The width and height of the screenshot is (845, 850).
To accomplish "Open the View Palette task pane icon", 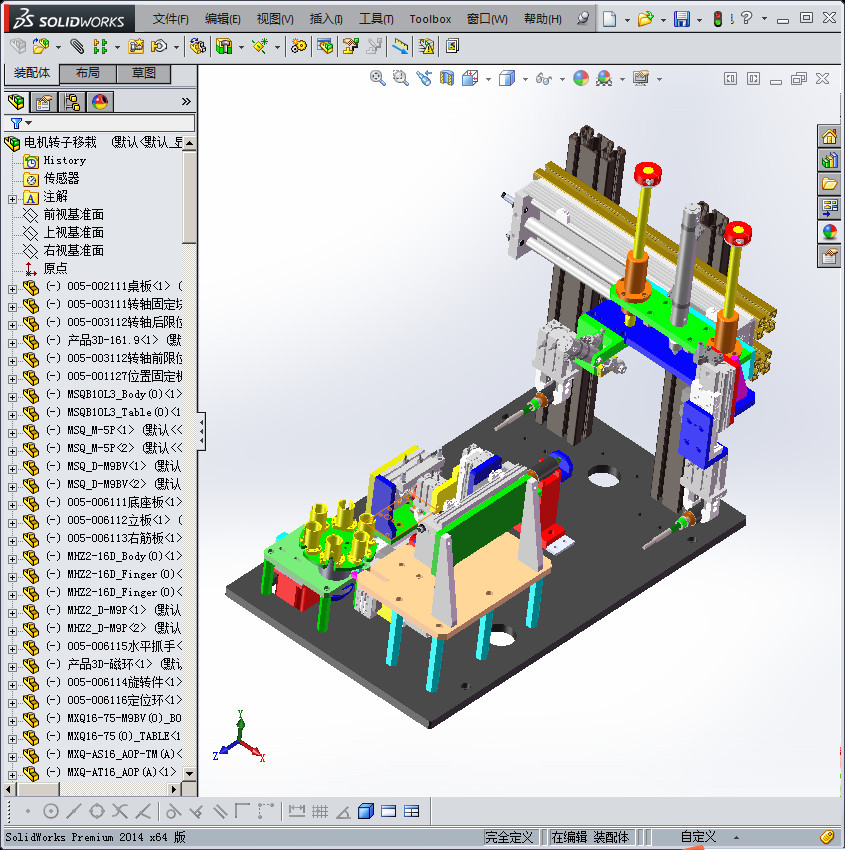I will click(829, 208).
